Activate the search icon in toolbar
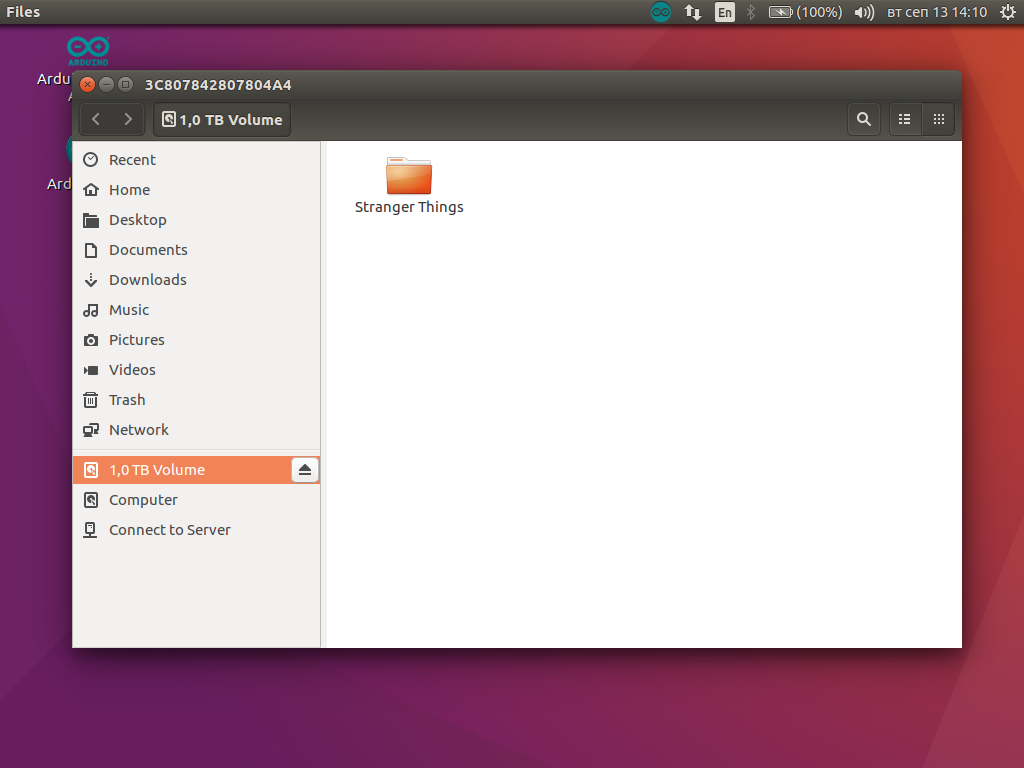The image size is (1024, 768). tap(863, 119)
